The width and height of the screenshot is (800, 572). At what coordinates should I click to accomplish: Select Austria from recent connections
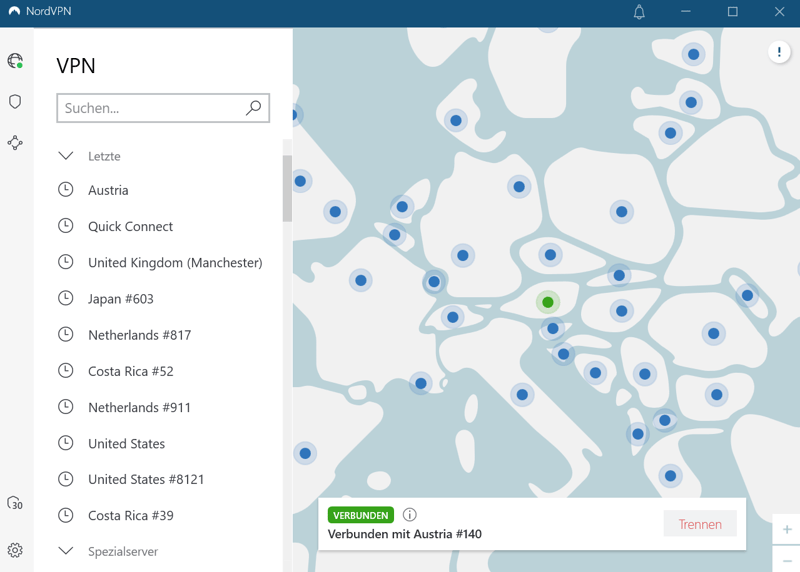(108, 190)
